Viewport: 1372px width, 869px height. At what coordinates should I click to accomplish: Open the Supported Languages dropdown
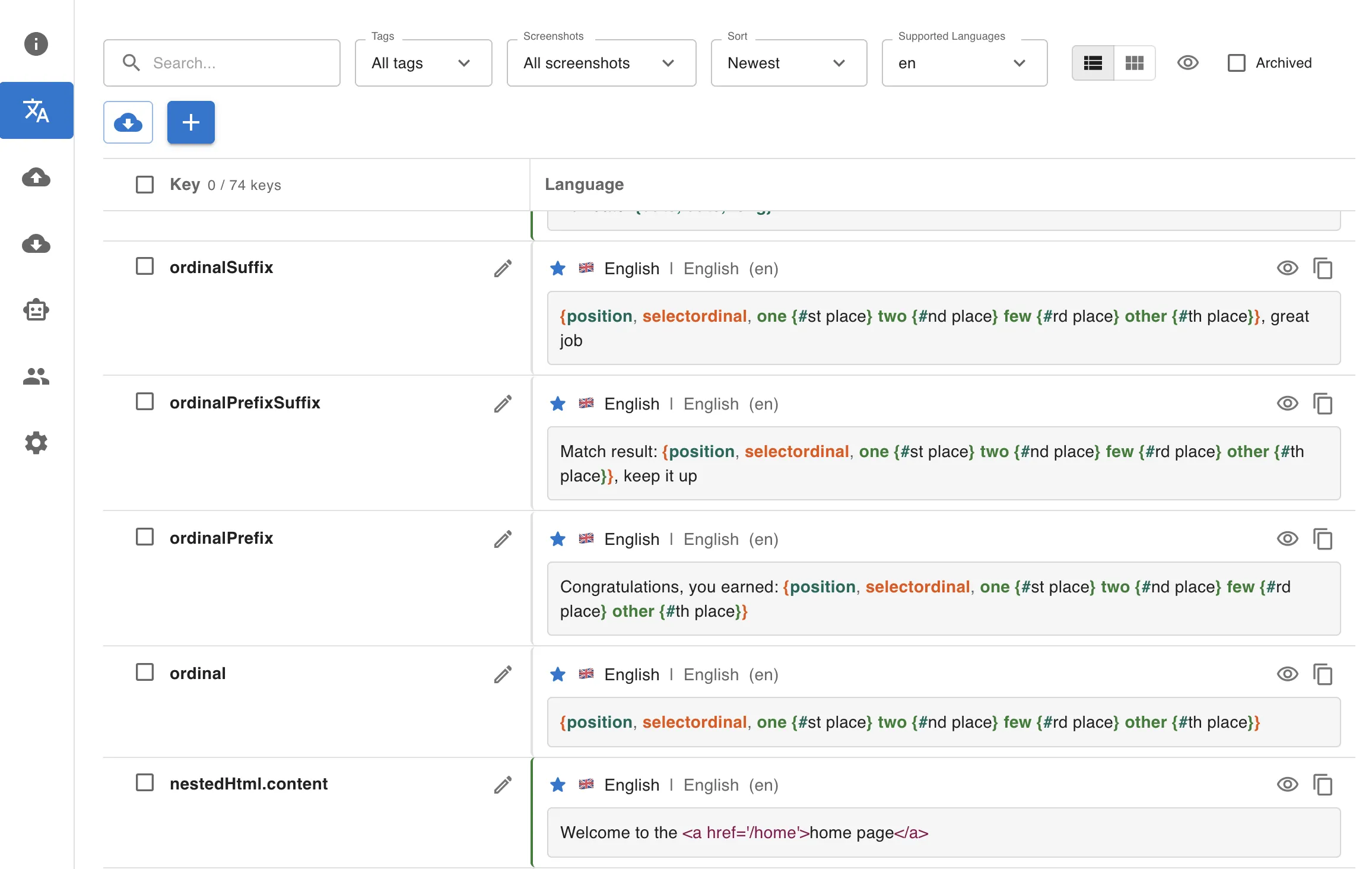965,63
